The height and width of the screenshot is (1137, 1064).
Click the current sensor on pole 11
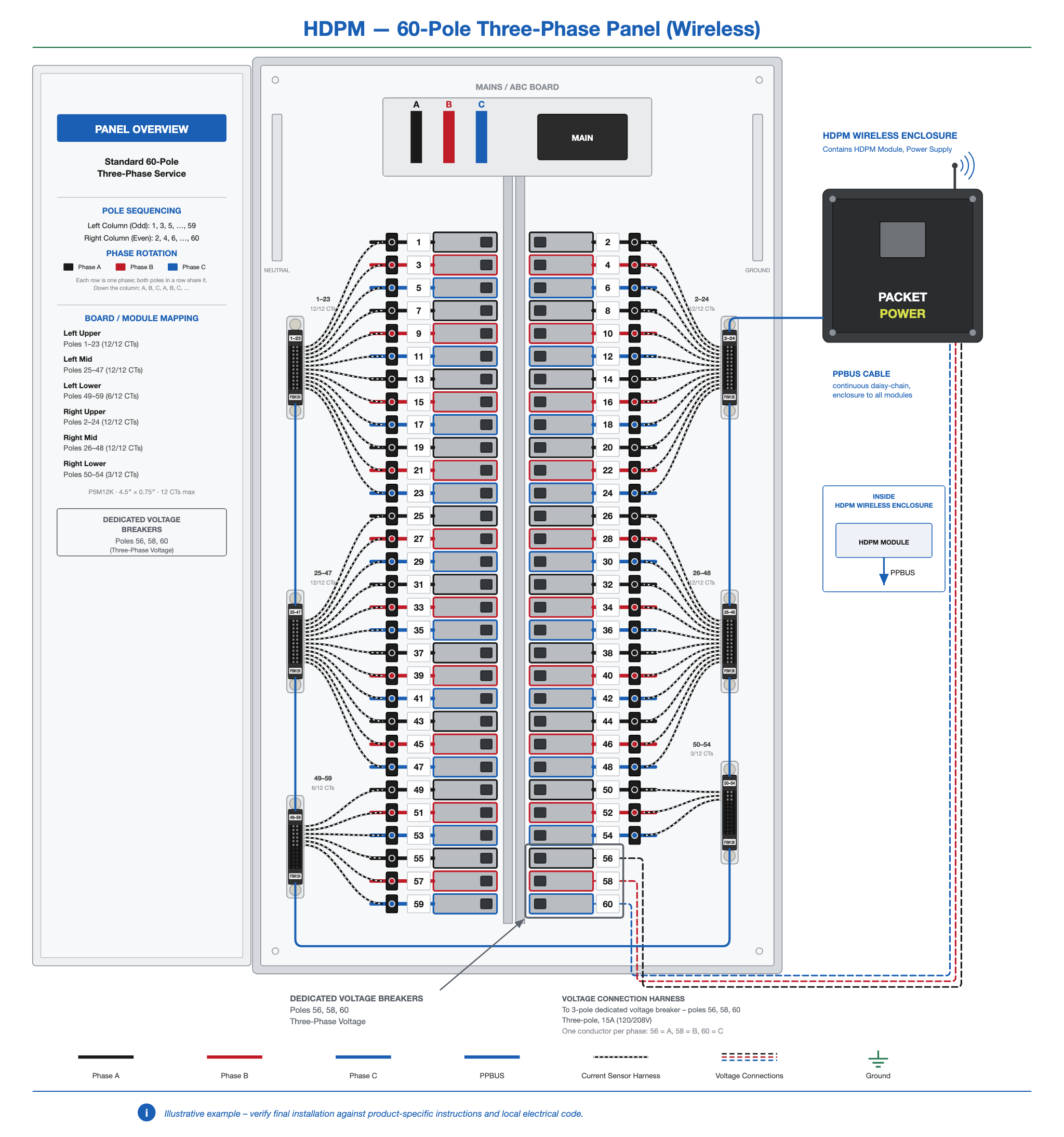coord(392,356)
